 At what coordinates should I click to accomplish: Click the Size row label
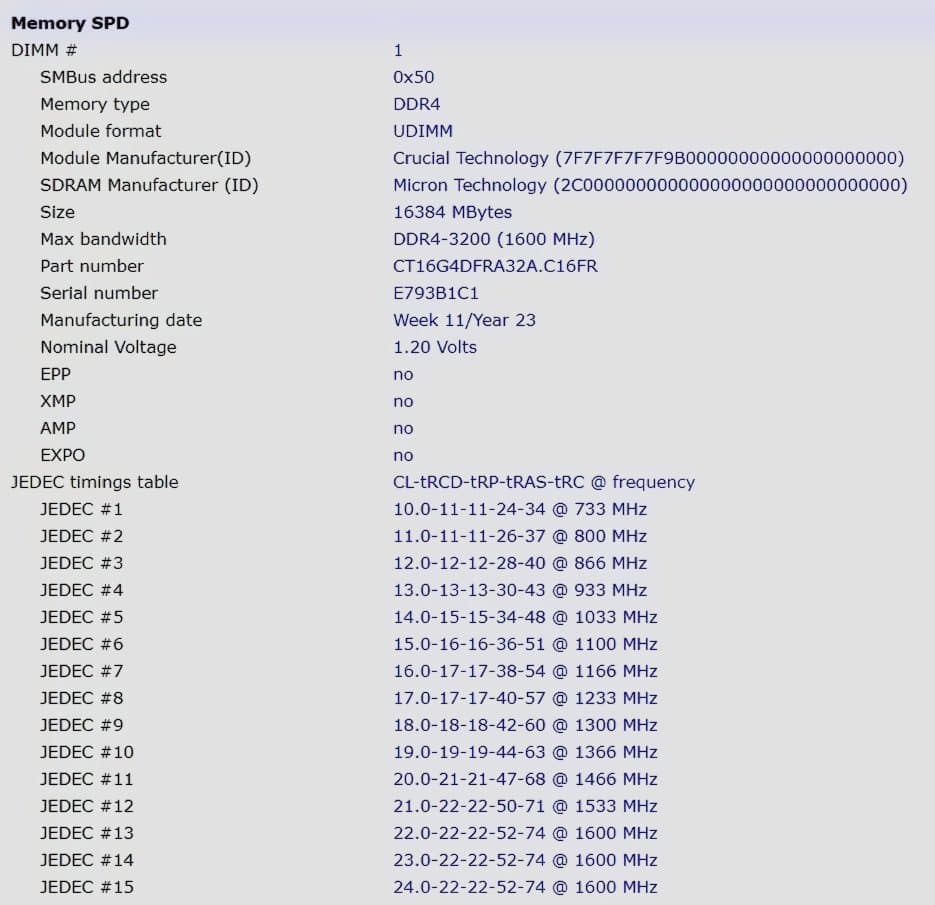[x=57, y=212]
